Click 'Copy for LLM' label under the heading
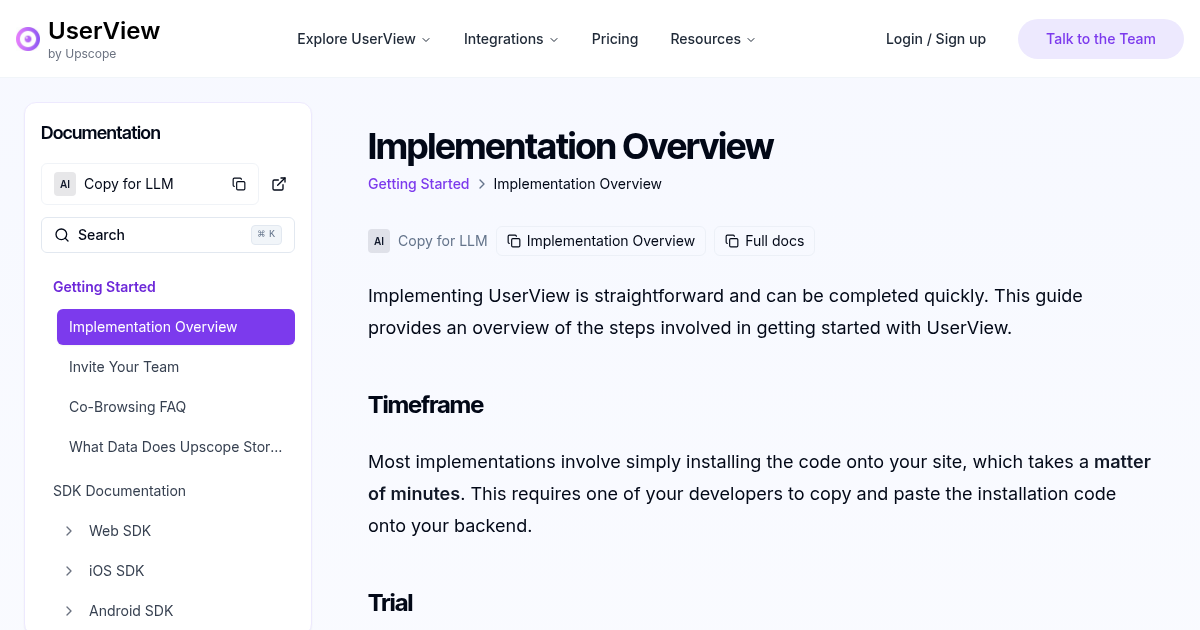Screen dimensions: 1200x630 (x=443, y=241)
